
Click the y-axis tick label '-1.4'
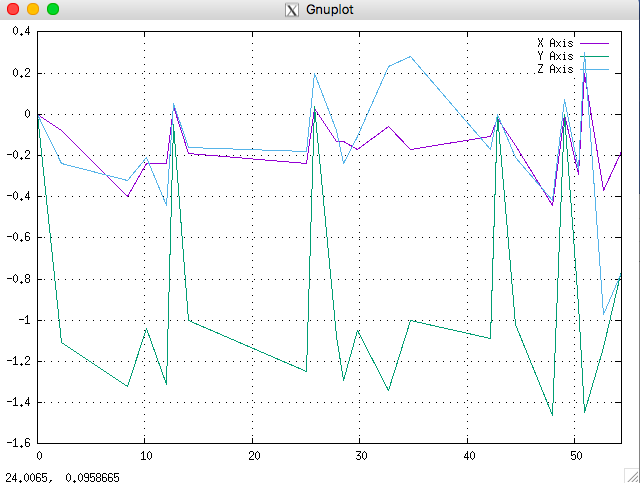[19, 402]
